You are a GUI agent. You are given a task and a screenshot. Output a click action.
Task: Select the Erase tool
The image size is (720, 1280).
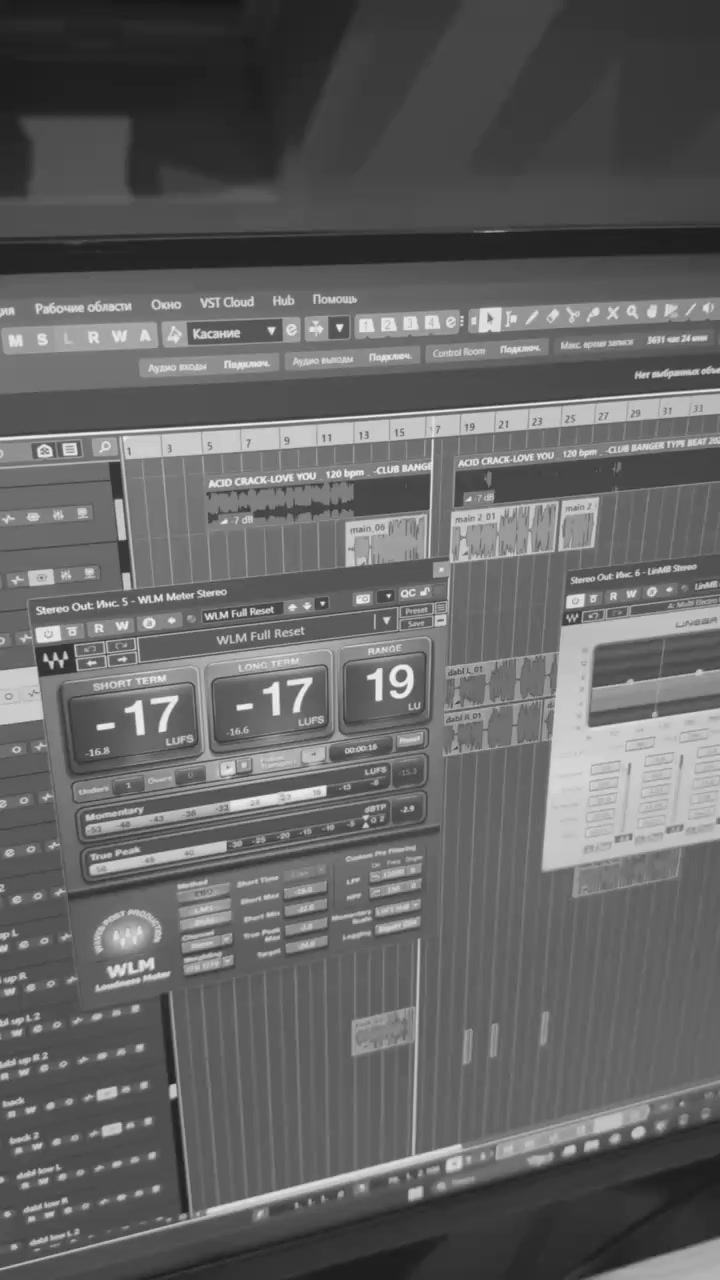[553, 316]
